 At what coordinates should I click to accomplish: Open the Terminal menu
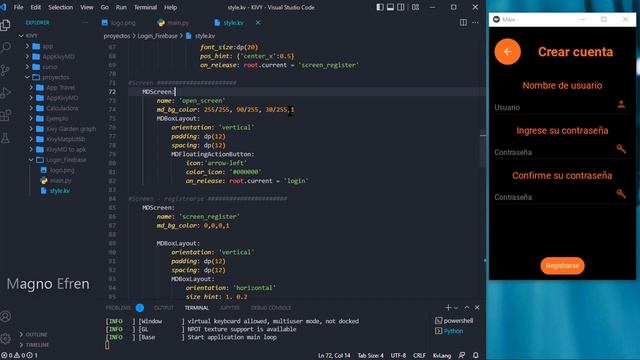coord(145,7)
